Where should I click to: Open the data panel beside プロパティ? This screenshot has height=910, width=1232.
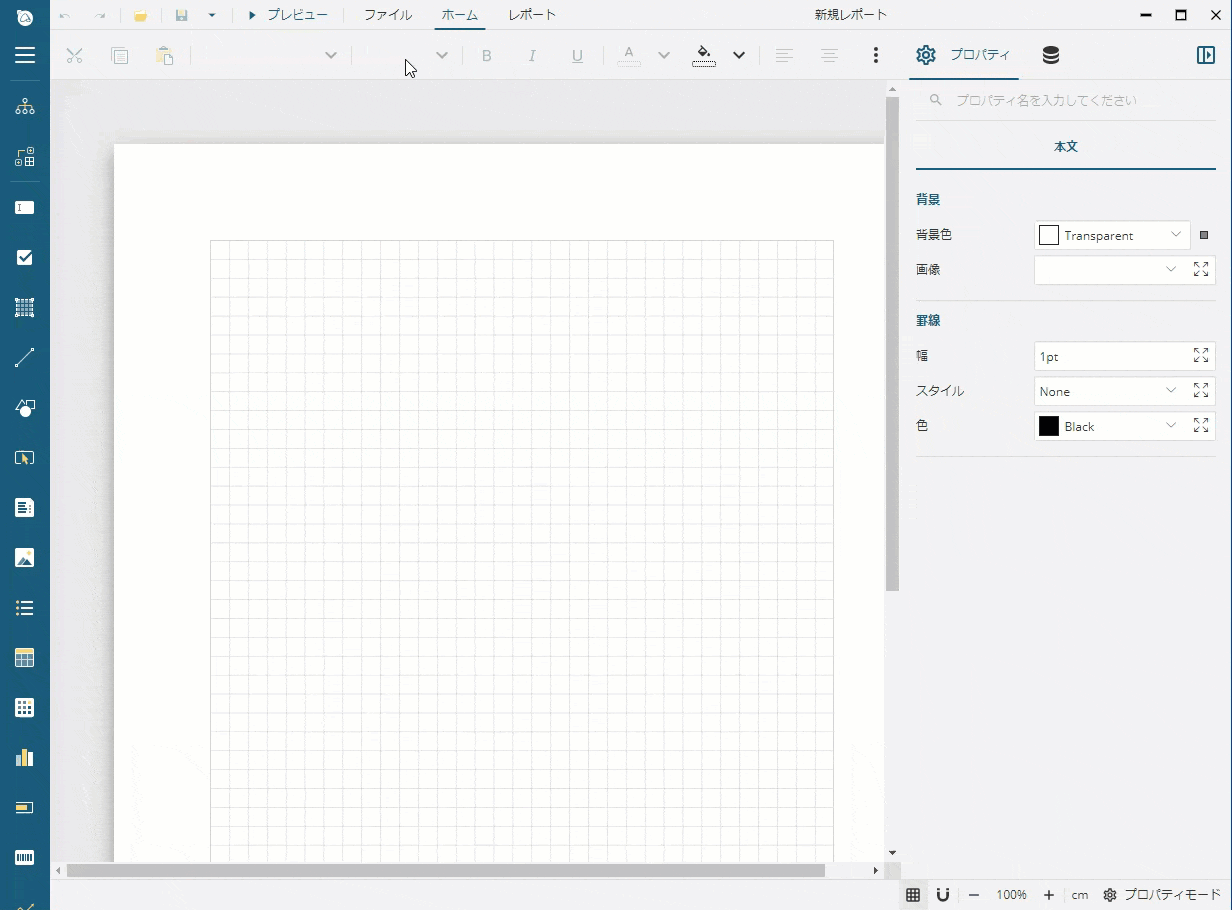coord(1050,55)
